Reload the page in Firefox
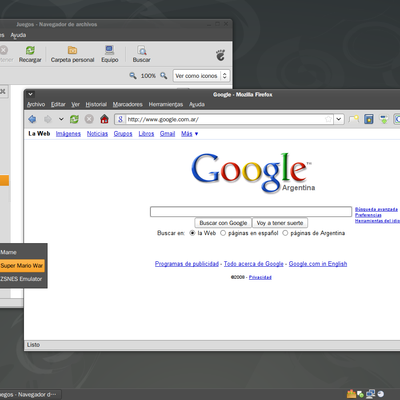 74,119
